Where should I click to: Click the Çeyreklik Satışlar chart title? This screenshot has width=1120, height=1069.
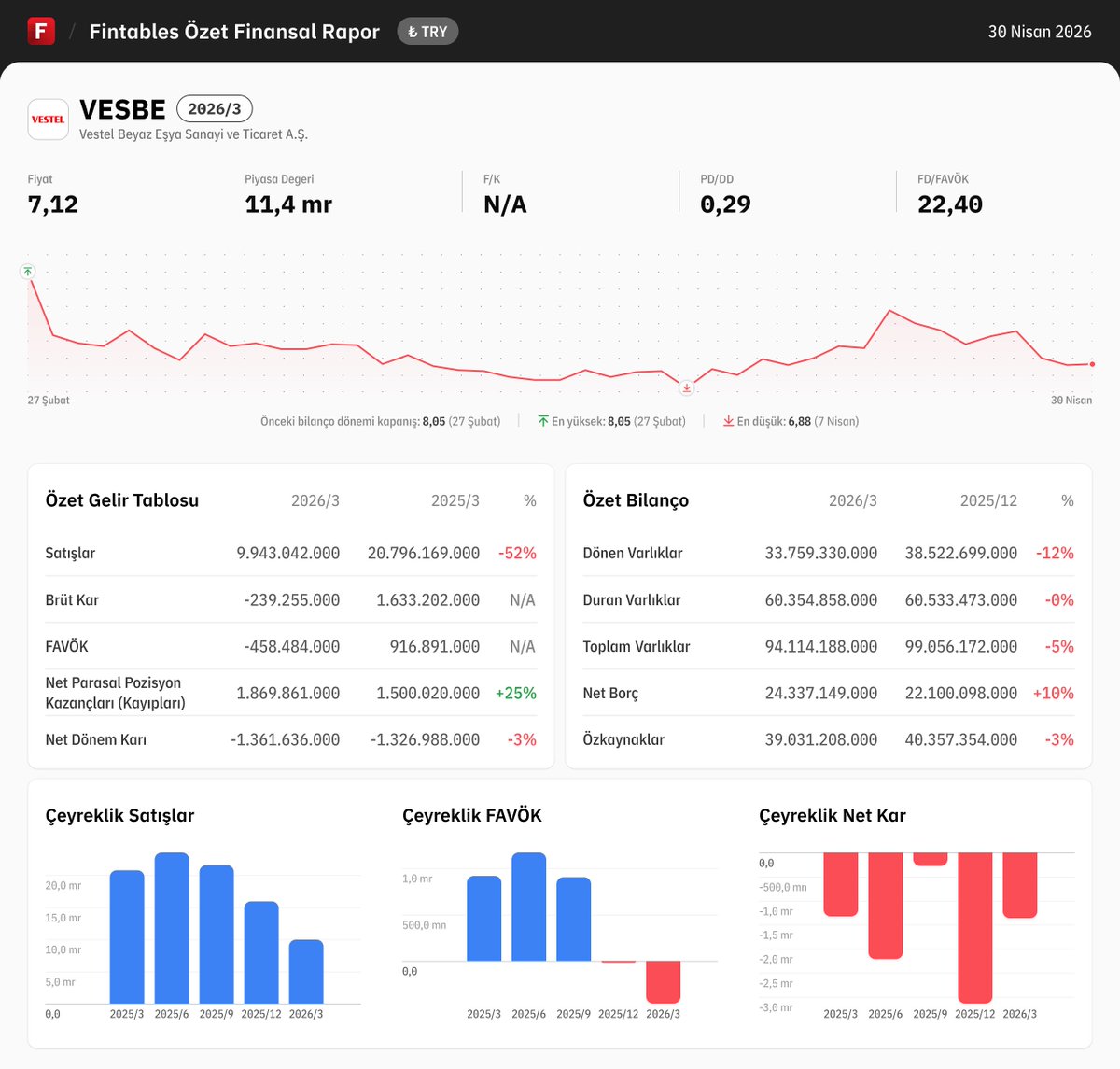pyautogui.click(x=119, y=815)
